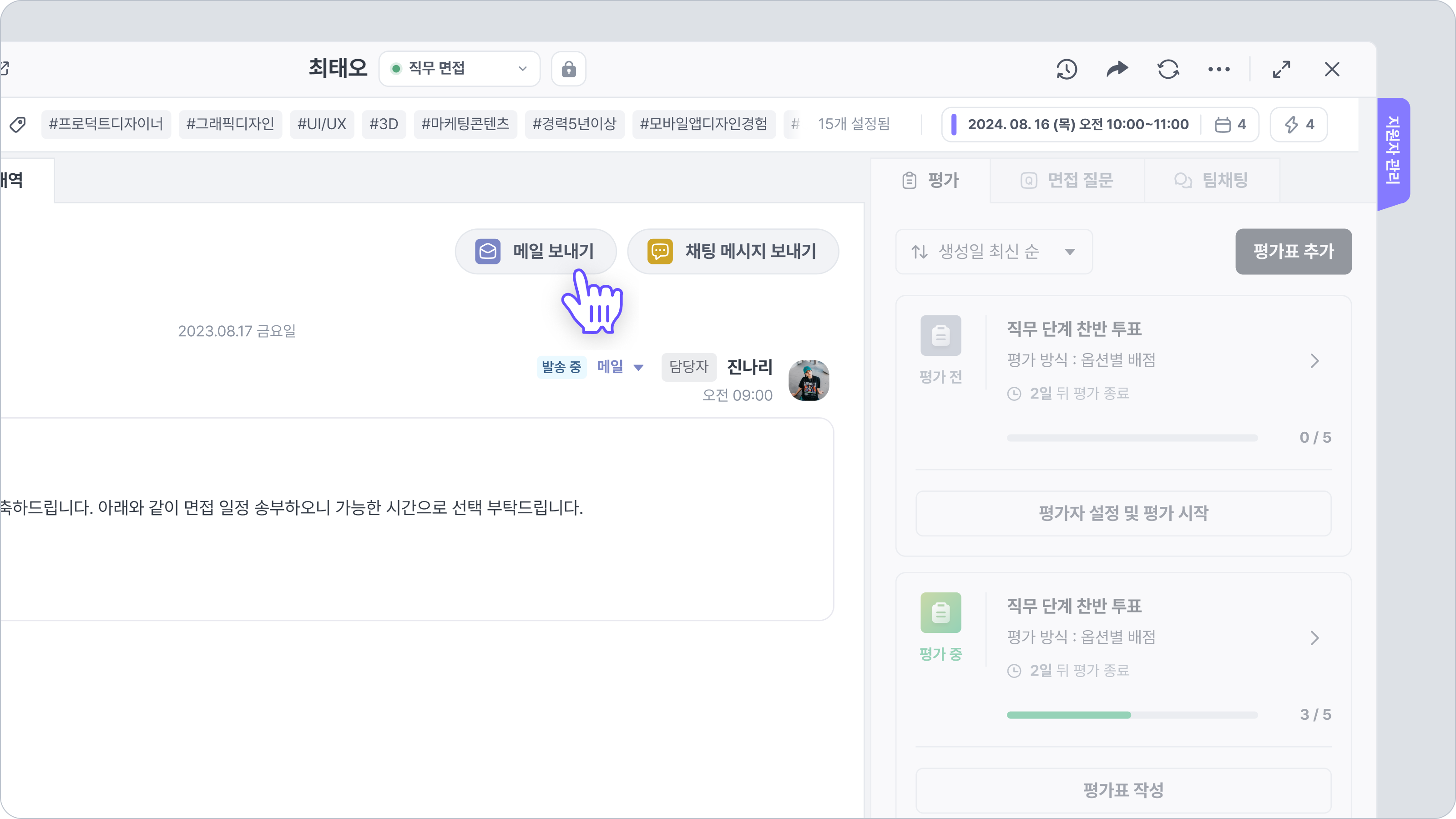The height and width of the screenshot is (819, 1456).
Task: Switch to the 팀채팅 tab
Action: click(x=1211, y=180)
